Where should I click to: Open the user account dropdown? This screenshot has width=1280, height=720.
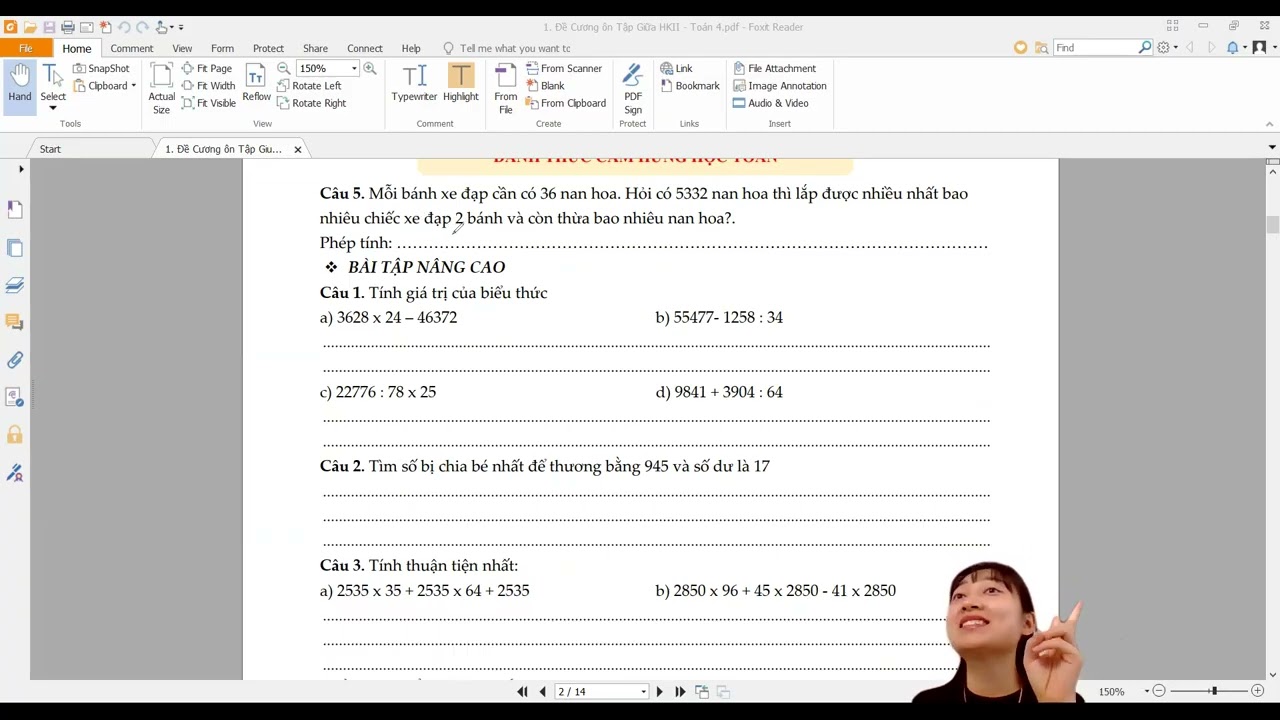(x=1264, y=47)
